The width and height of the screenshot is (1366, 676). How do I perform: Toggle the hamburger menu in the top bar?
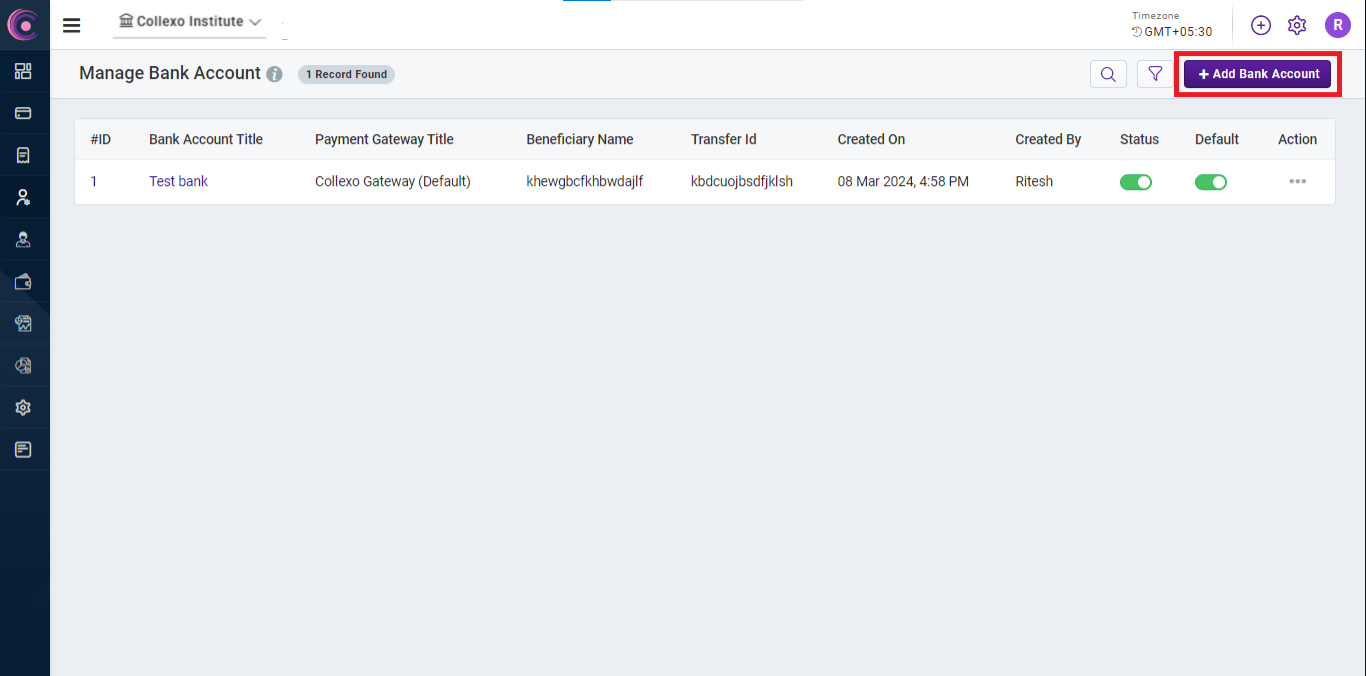[x=72, y=25]
